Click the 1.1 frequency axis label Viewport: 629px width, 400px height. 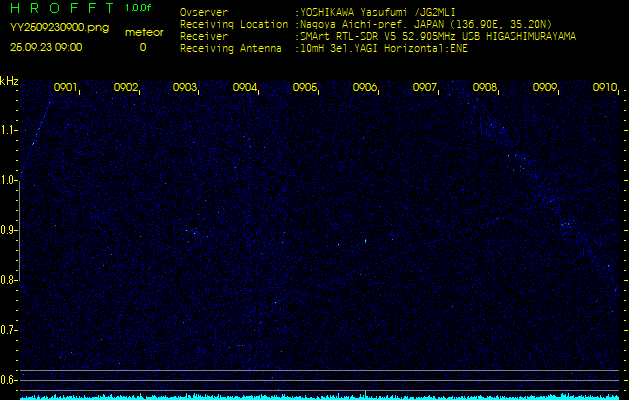coord(8,130)
